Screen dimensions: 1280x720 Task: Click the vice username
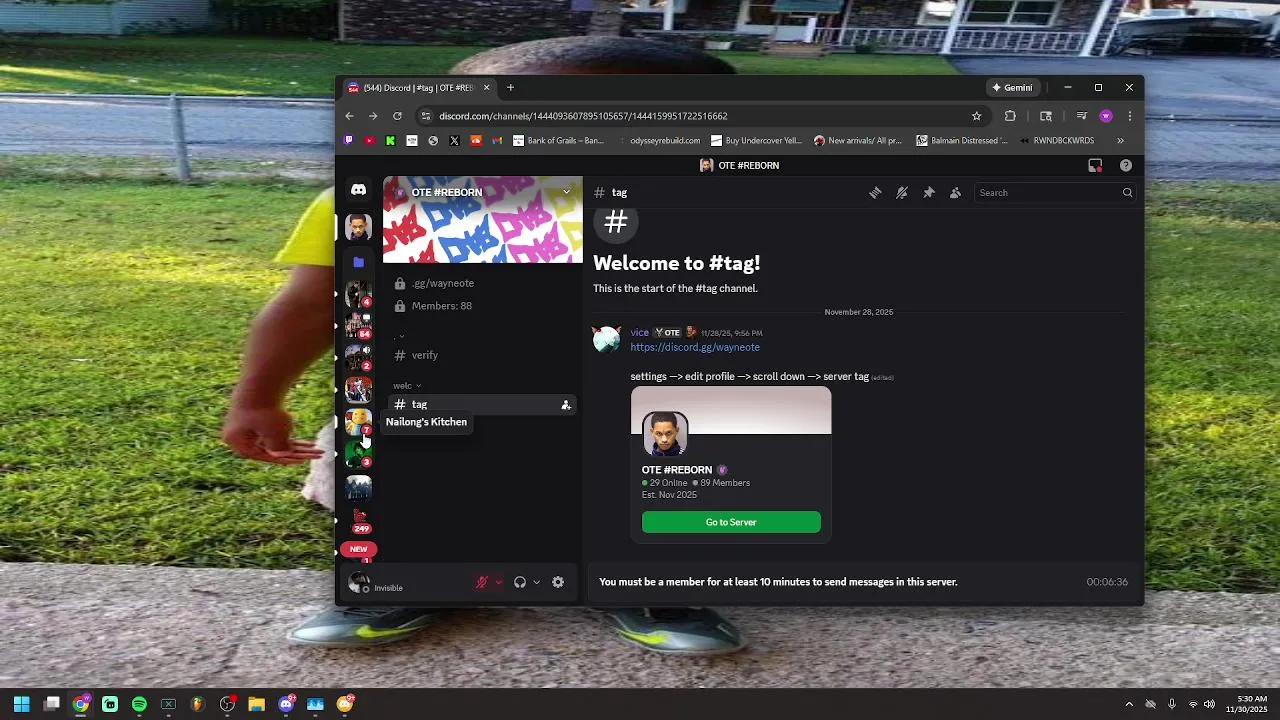tap(640, 333)
